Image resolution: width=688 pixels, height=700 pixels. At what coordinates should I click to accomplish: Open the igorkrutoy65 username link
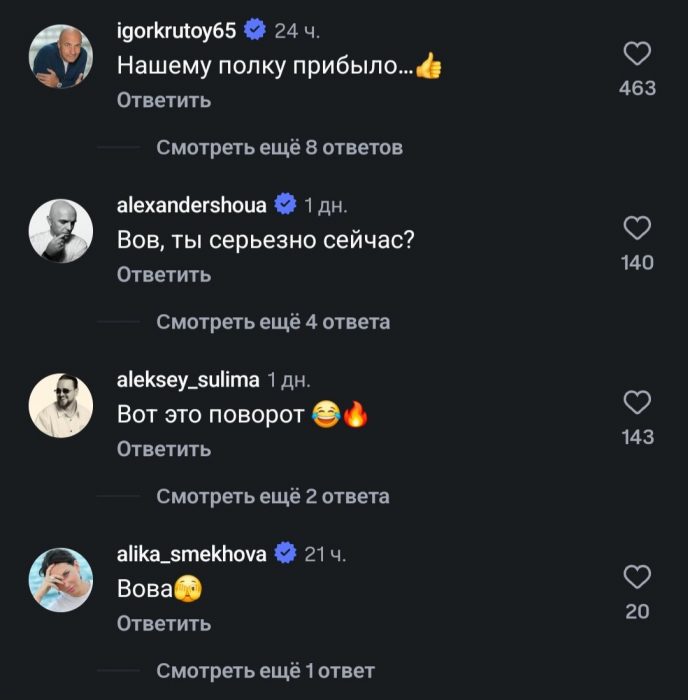(177, 31)
